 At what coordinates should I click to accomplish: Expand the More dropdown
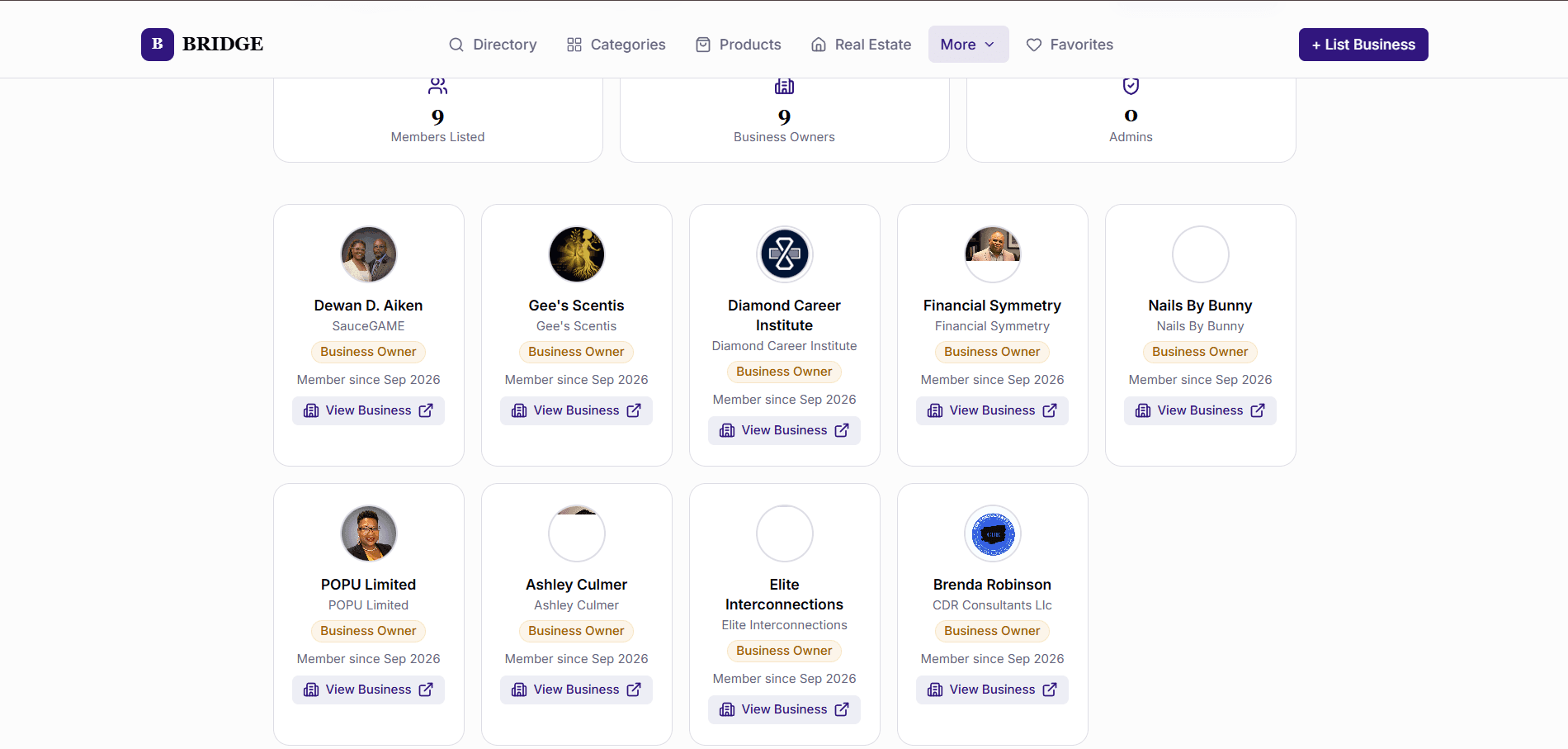click(968, 45)
